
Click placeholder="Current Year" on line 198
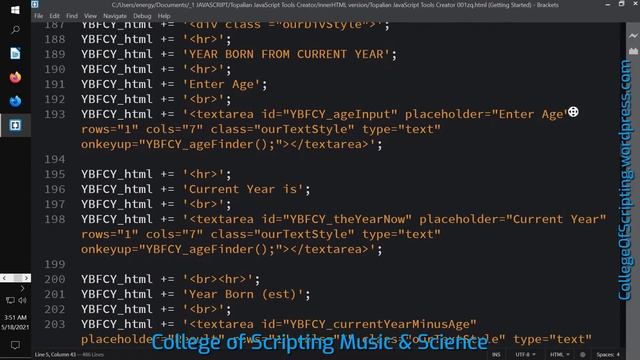coord(513,219)
